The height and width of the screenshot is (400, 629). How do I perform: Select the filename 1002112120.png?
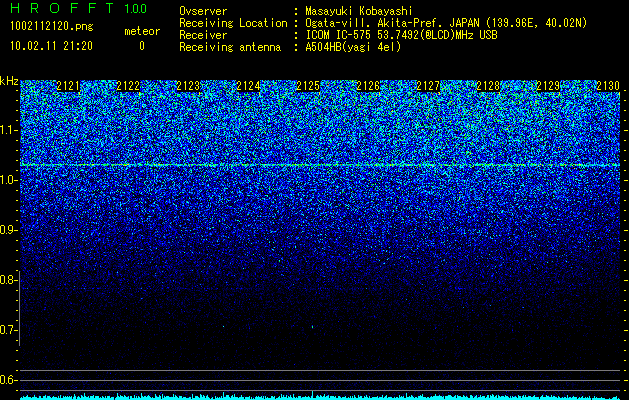point(52,26)
